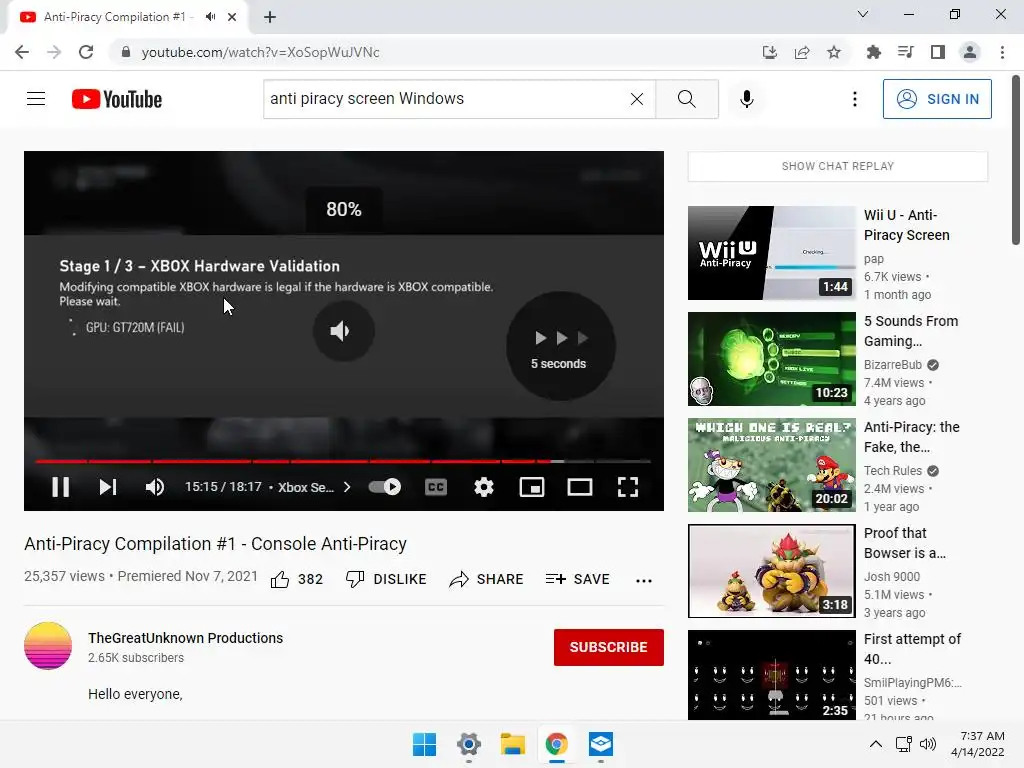1024x768 pixels.
Task: Expand the Xbox Se... chapter chevron
Action: [x=347, y=487]
